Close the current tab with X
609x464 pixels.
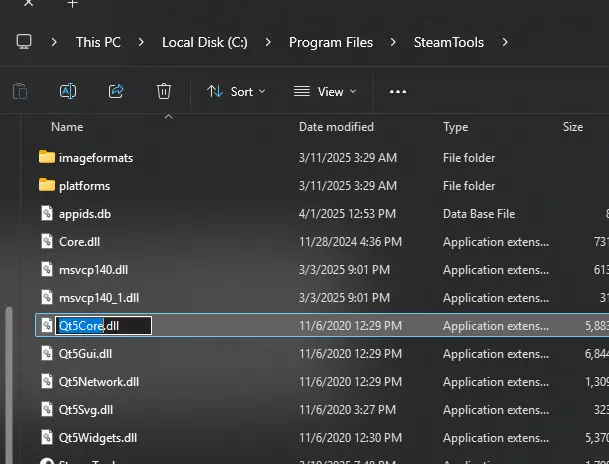[x=28, y=3]
